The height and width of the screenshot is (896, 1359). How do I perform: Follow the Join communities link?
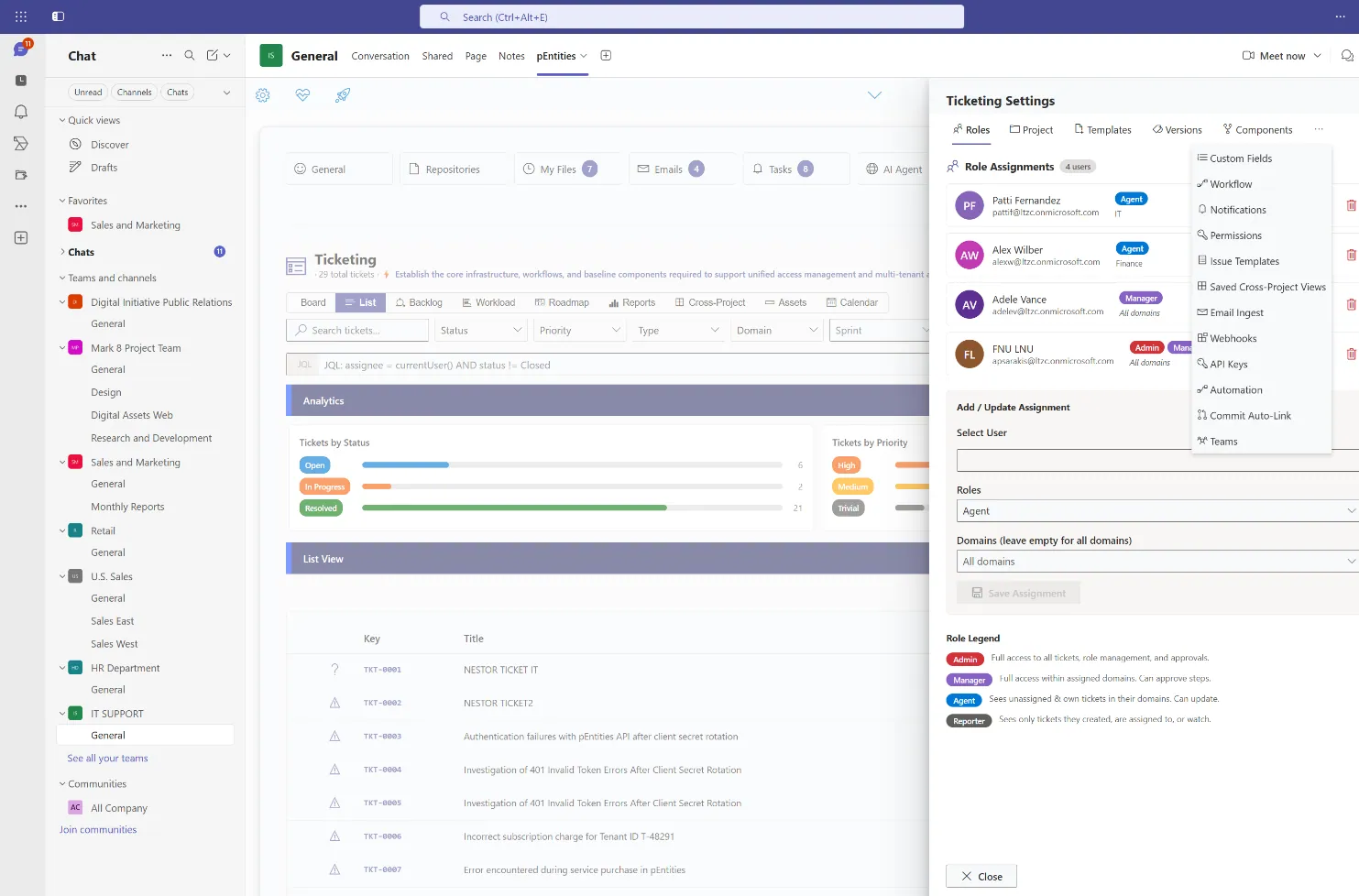[x=98, y=830]
